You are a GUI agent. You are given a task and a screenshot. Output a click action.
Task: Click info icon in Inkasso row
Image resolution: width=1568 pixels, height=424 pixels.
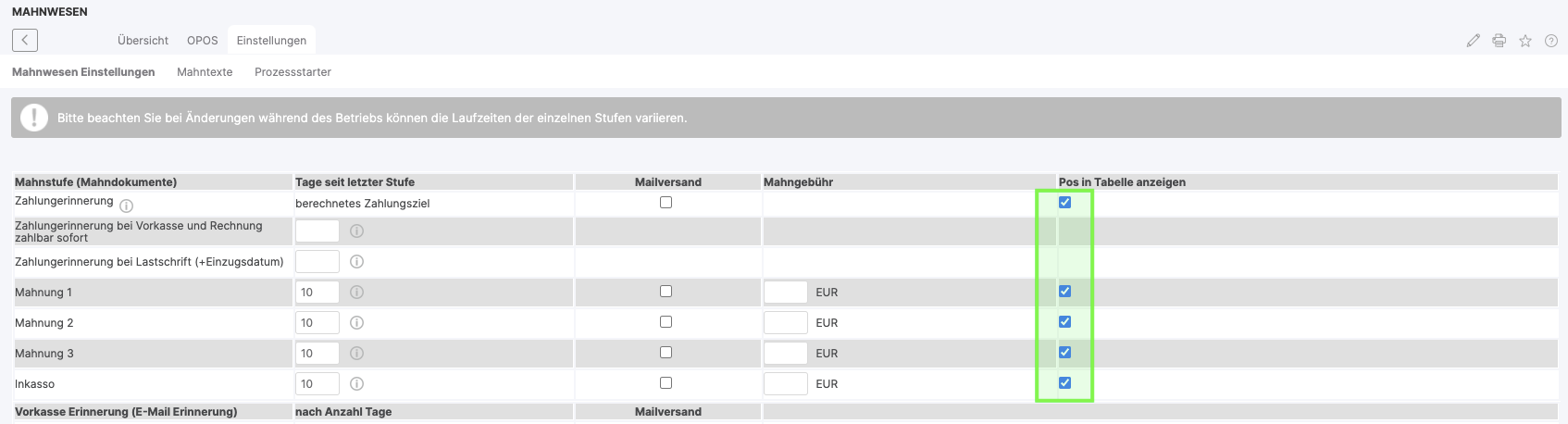pos(357,384)
